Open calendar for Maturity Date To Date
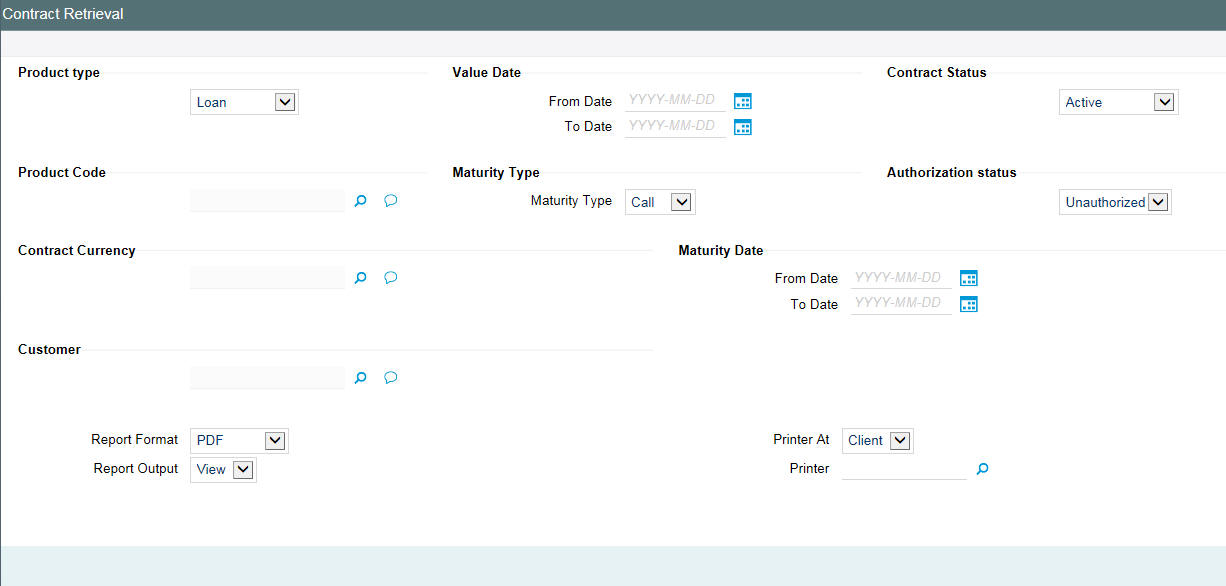The height and width of the screenshot is (586, 1226). tap(968, 304)
